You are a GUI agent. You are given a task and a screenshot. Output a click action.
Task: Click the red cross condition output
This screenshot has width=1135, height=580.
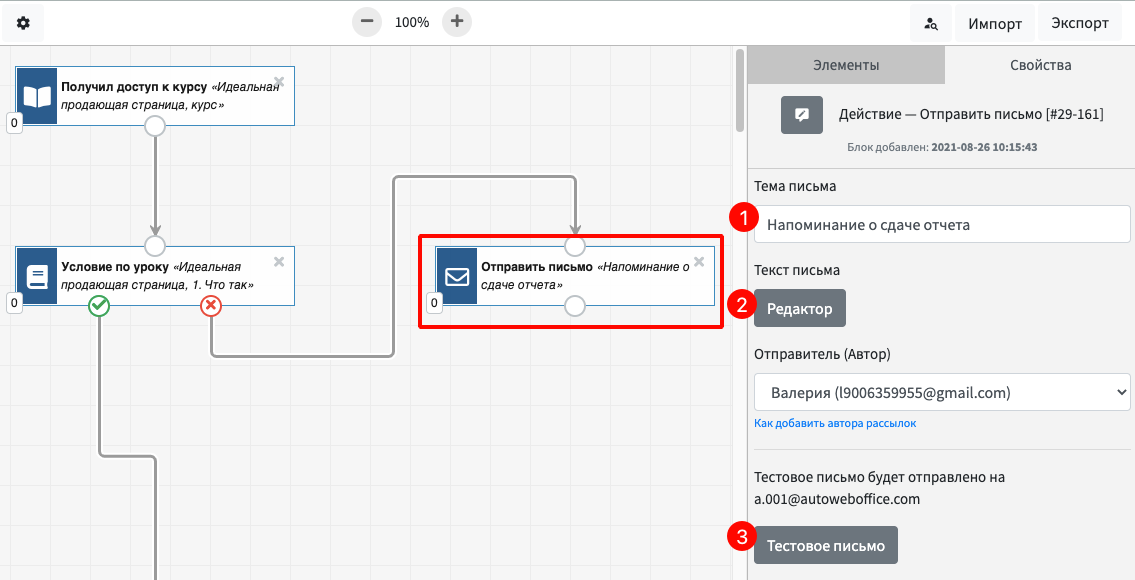click(x=211, y=306)
